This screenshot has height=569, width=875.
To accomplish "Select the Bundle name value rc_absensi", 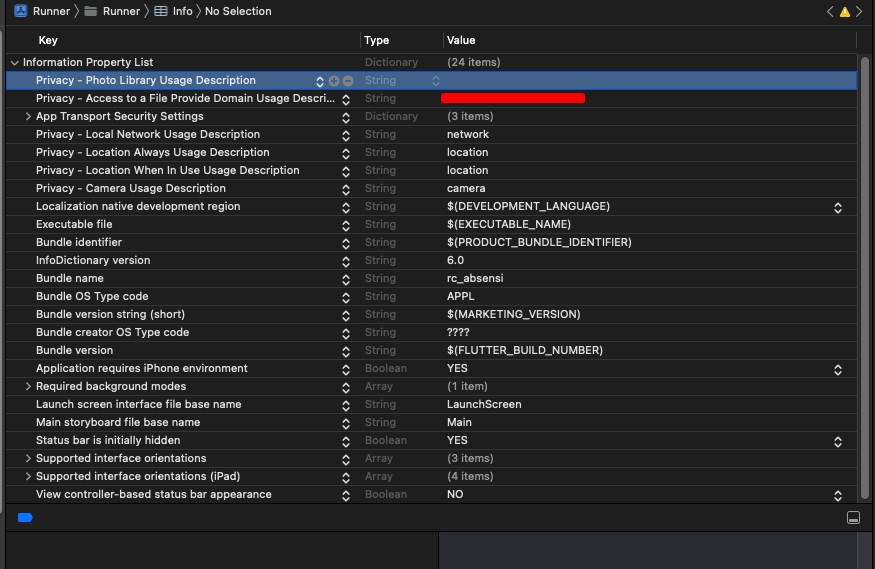I will (475, 279).
